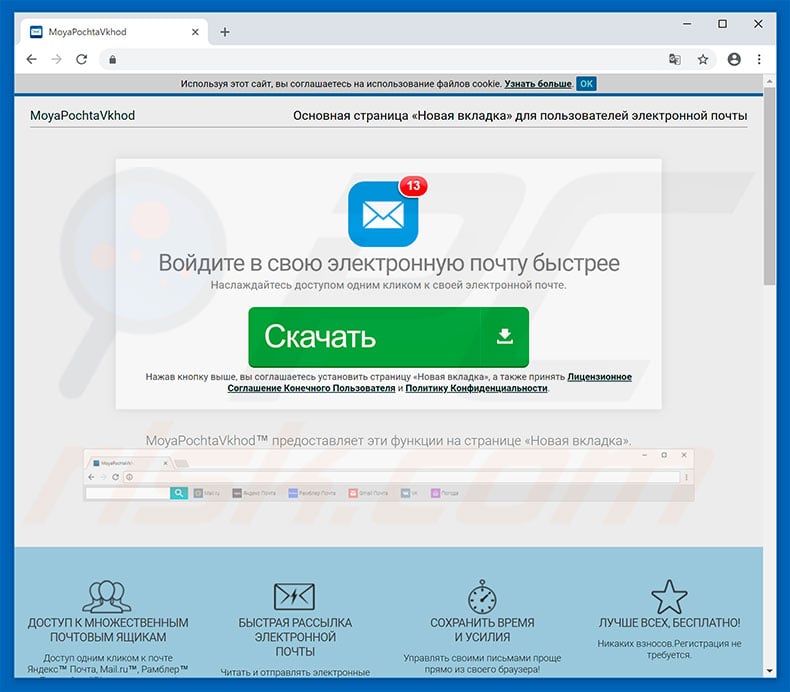Click 'Наслаждайтесь доступом одним кликом' subtitle

pos(388,285)
